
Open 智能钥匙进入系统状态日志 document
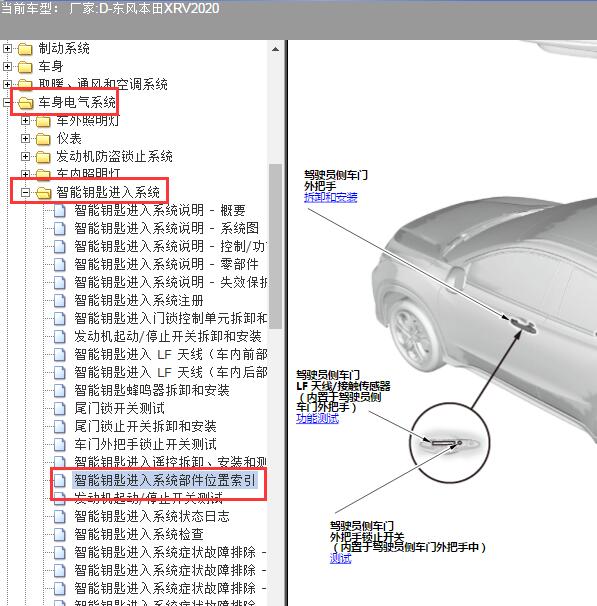(x=152, y=516)
